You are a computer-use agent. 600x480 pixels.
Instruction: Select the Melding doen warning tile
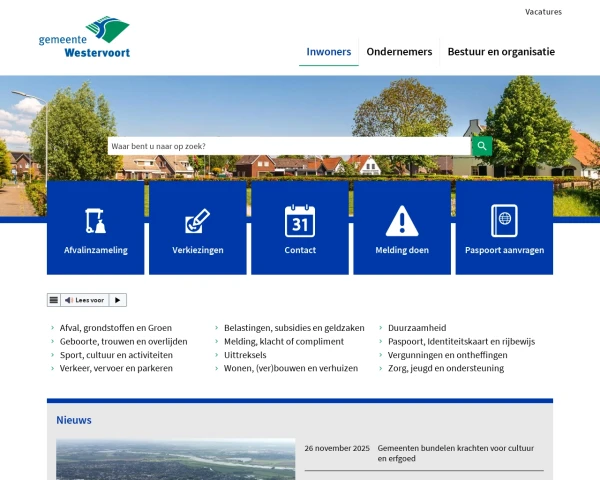click(x=402, y=228)
